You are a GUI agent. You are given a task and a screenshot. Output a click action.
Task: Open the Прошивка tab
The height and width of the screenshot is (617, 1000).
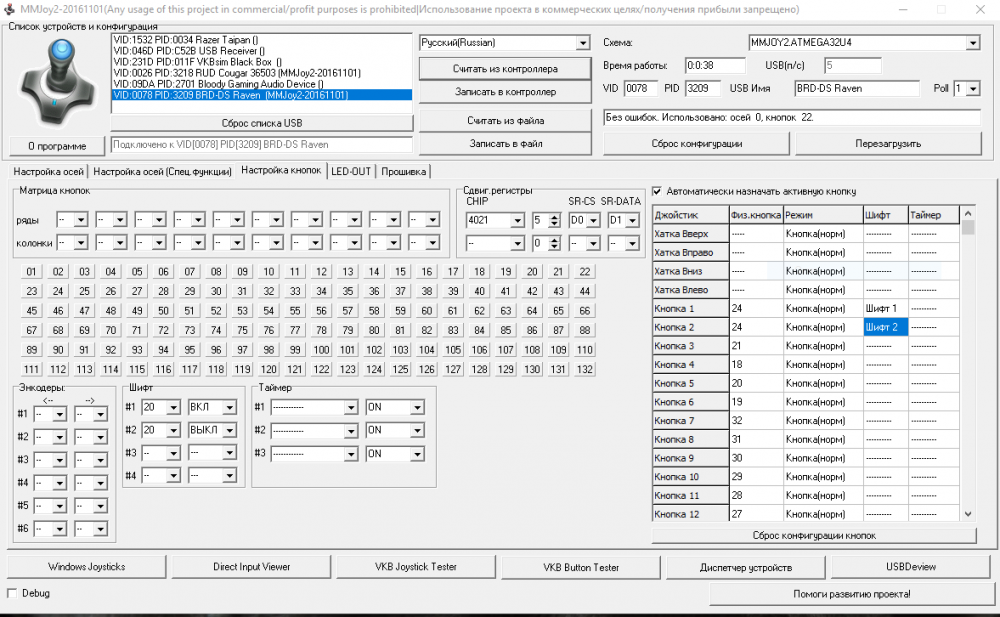404,171
